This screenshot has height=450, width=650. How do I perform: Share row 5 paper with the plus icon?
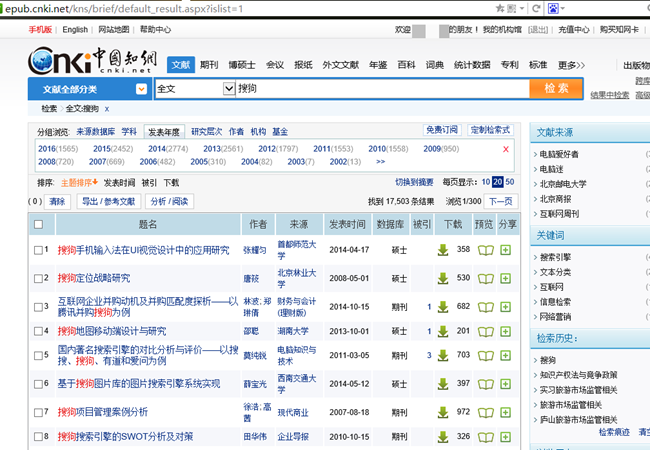505,355
